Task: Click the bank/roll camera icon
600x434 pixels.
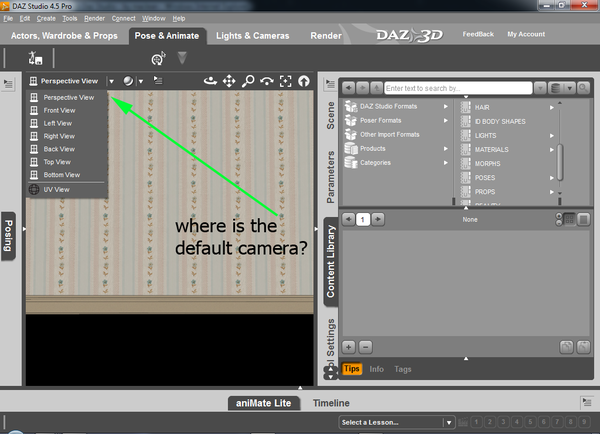Action: pyautogui.click(x=267, y=81)
